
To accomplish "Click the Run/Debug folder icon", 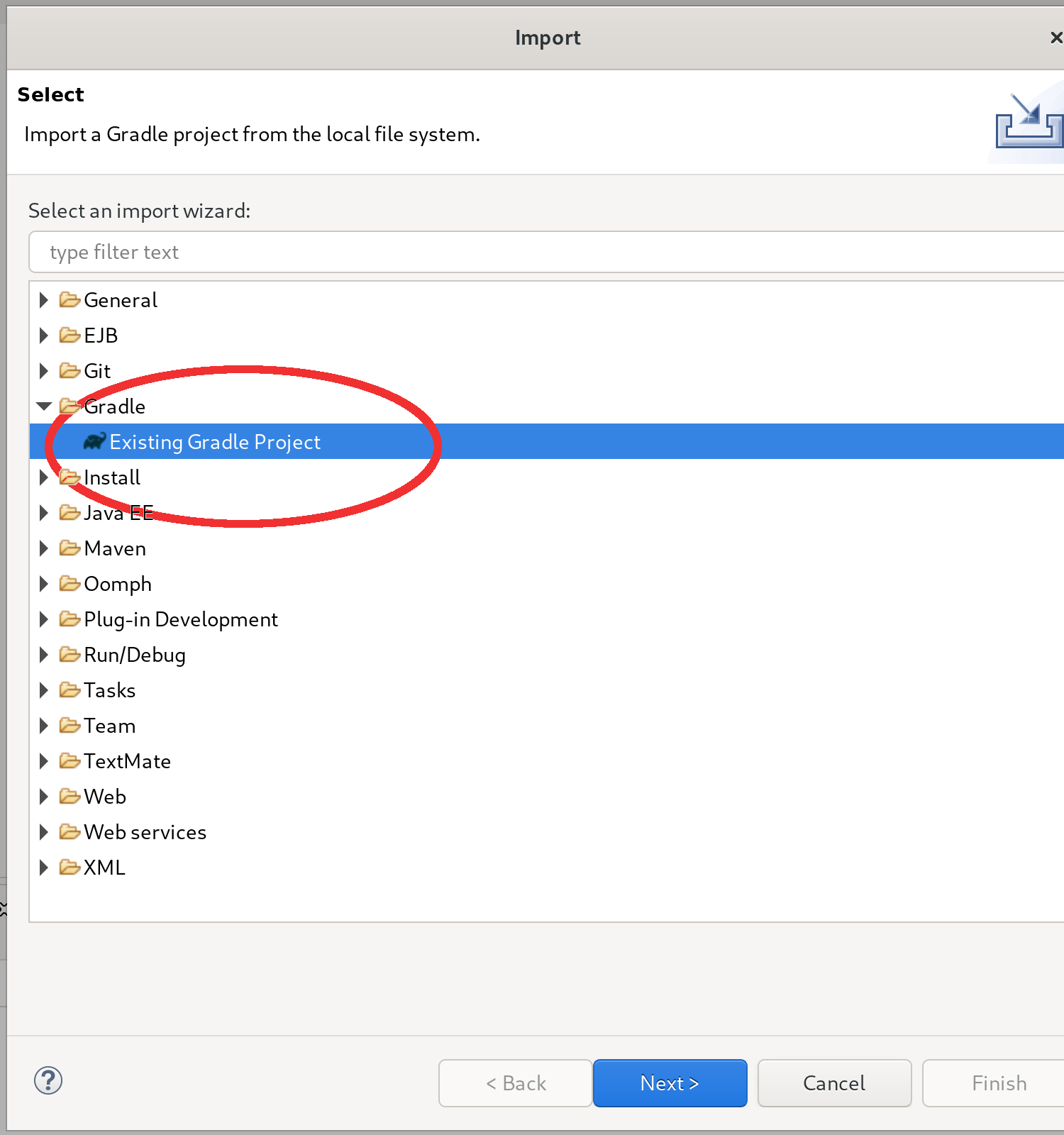I will 70,655.
